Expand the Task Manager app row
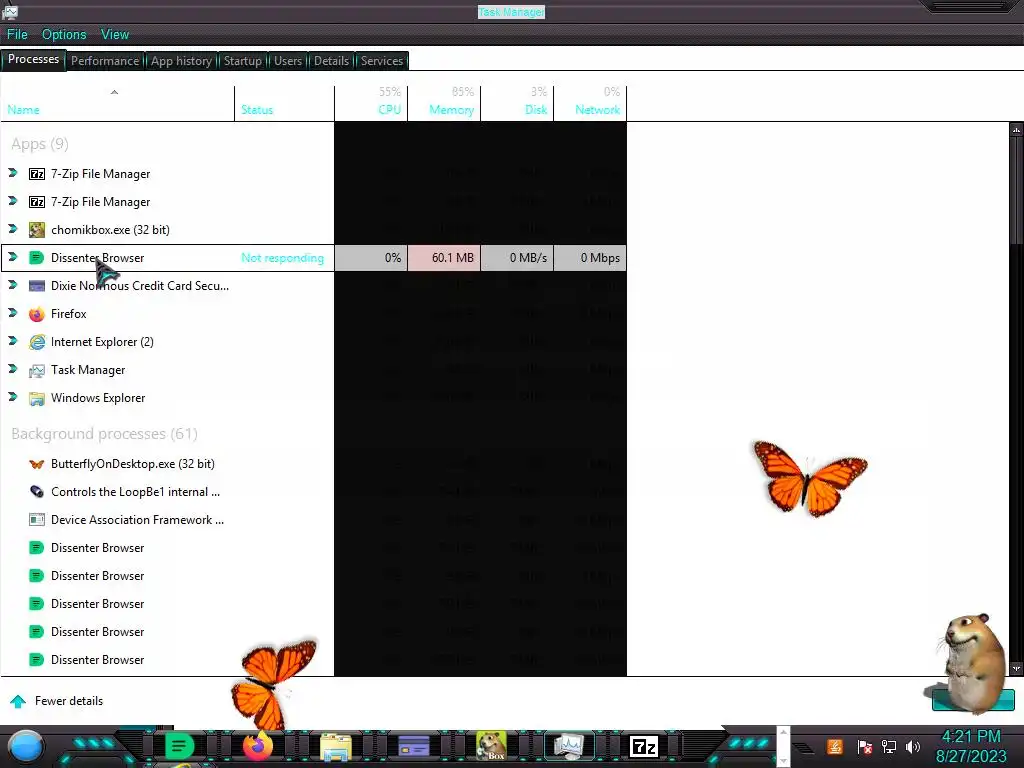The image size is (1024, 768). coord(12,369)
